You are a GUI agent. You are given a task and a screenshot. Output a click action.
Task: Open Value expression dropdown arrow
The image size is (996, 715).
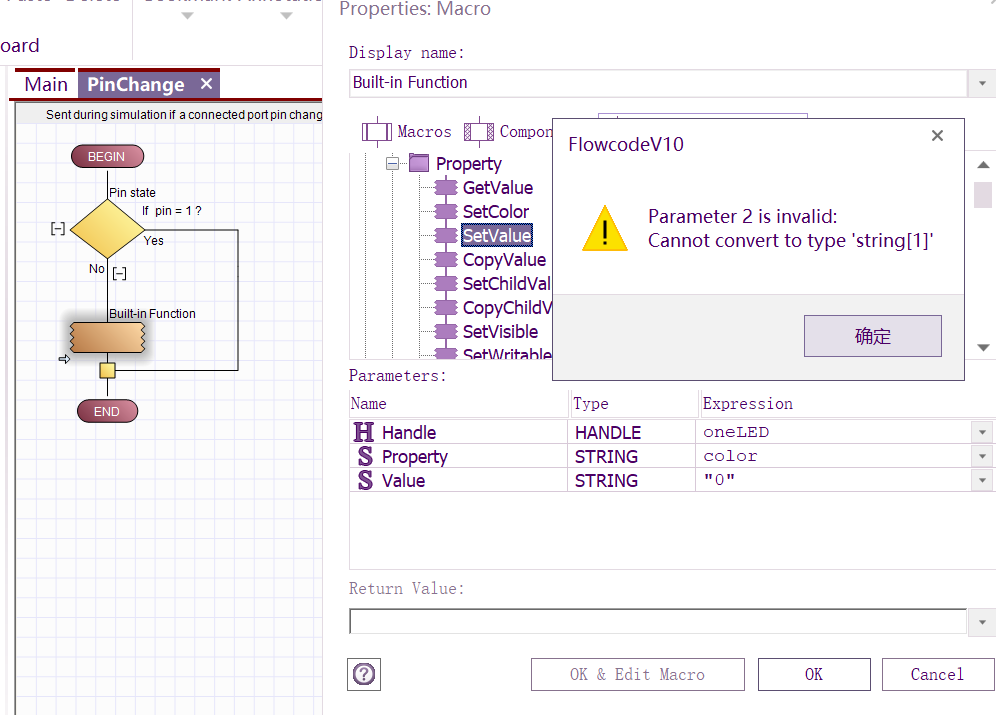(x=982, y=481)
